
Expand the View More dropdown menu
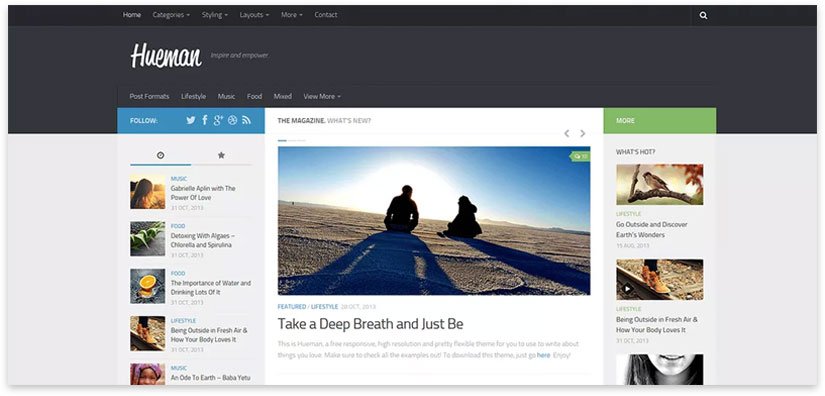pos(321,96)
